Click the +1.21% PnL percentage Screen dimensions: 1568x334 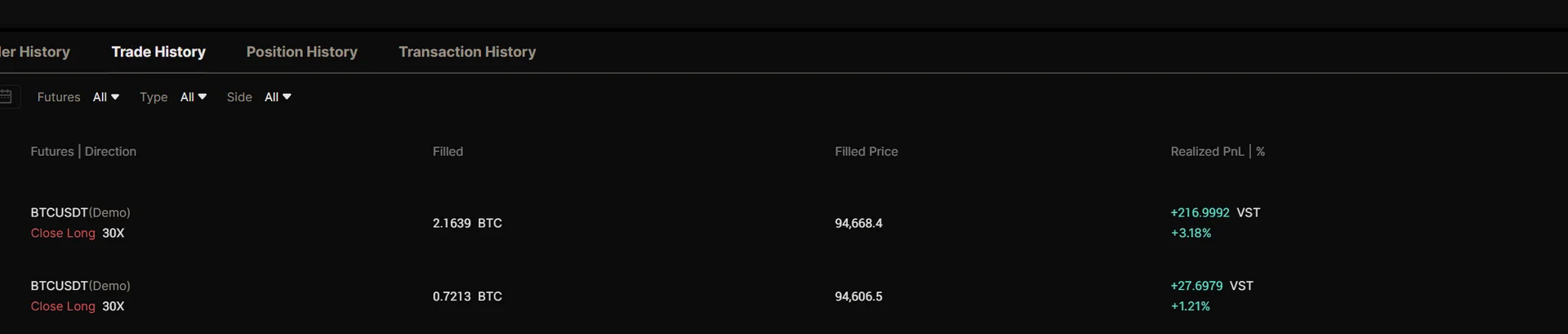pyautogui.click(x=1190, y=307)
